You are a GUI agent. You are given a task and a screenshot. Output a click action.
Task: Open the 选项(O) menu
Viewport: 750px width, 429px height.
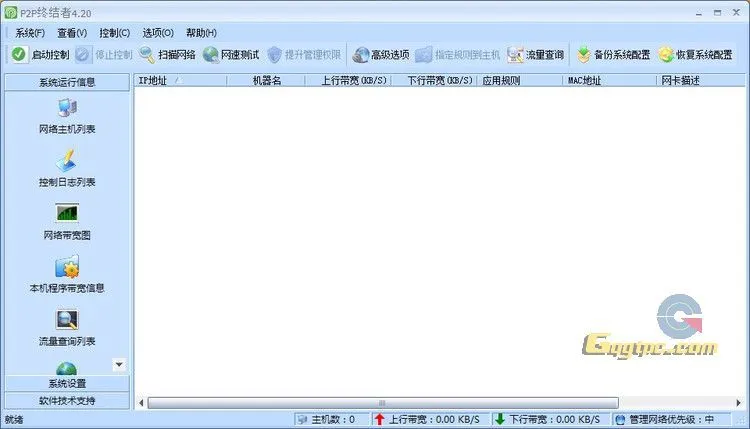158,33
